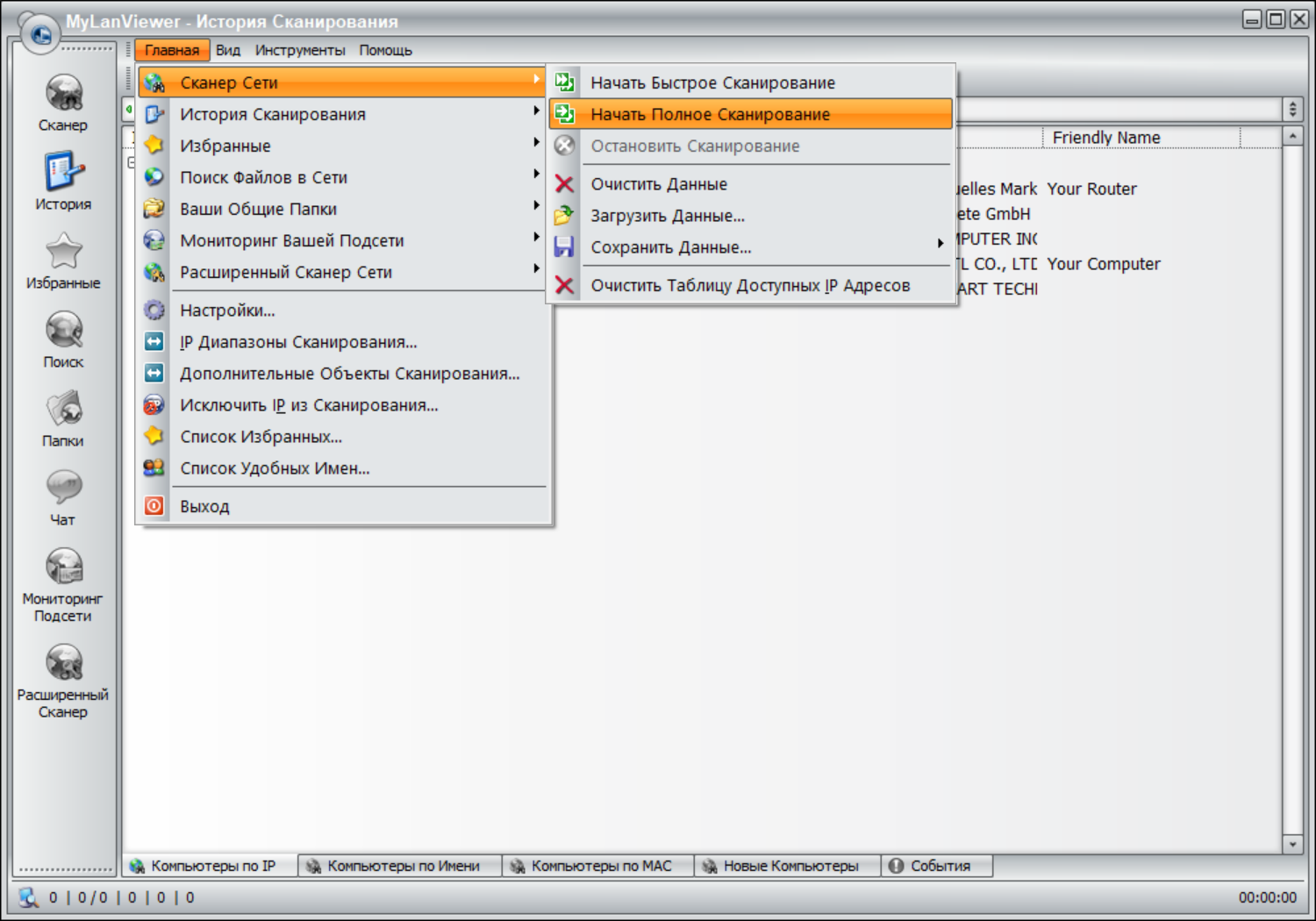The height and width of the screenshot is (921, 1316).
Task: Select Дополнительные Объекты Сканирования menu entry
Action: tap(344, 374)
